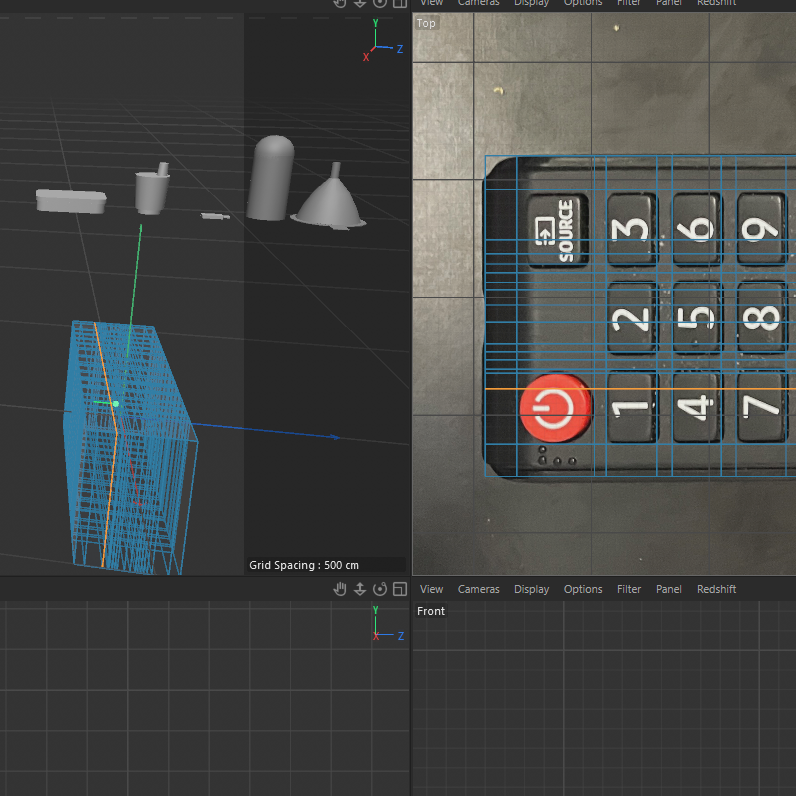This screenshot has width=796, height=796.
Task: Toggle the maximize viewport icon in lower-left viewport header
Action: 400,589
